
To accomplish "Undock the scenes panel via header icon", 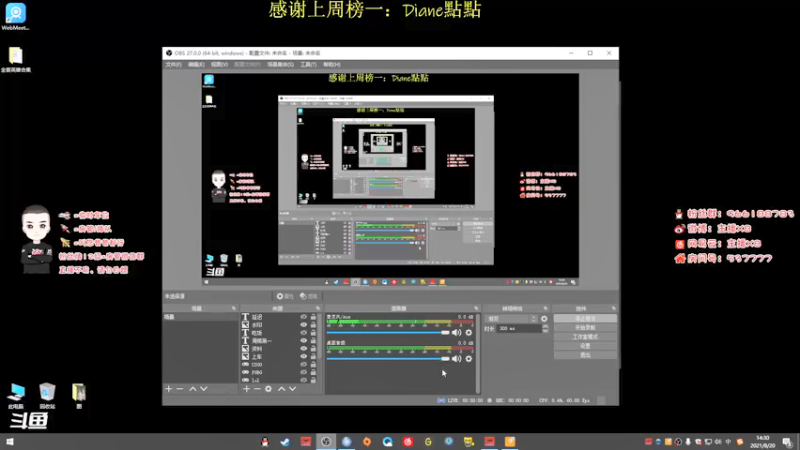I will (x=234, y=308).
